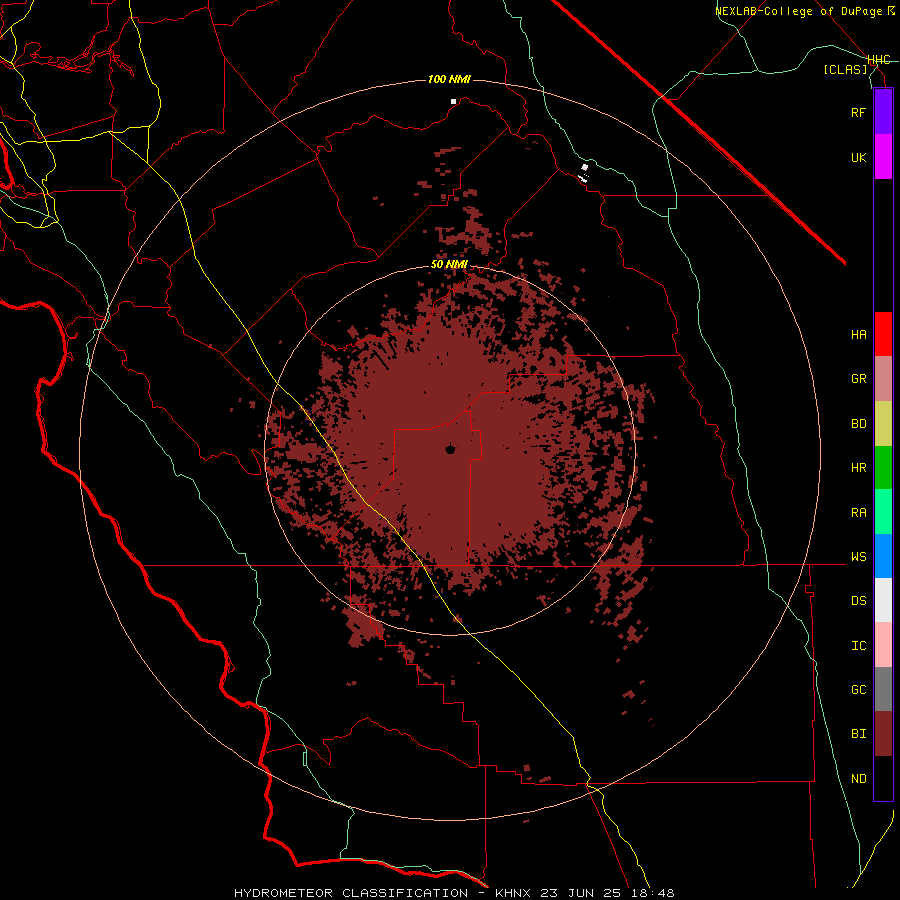Click the GC legend label

tap(858, 690)
